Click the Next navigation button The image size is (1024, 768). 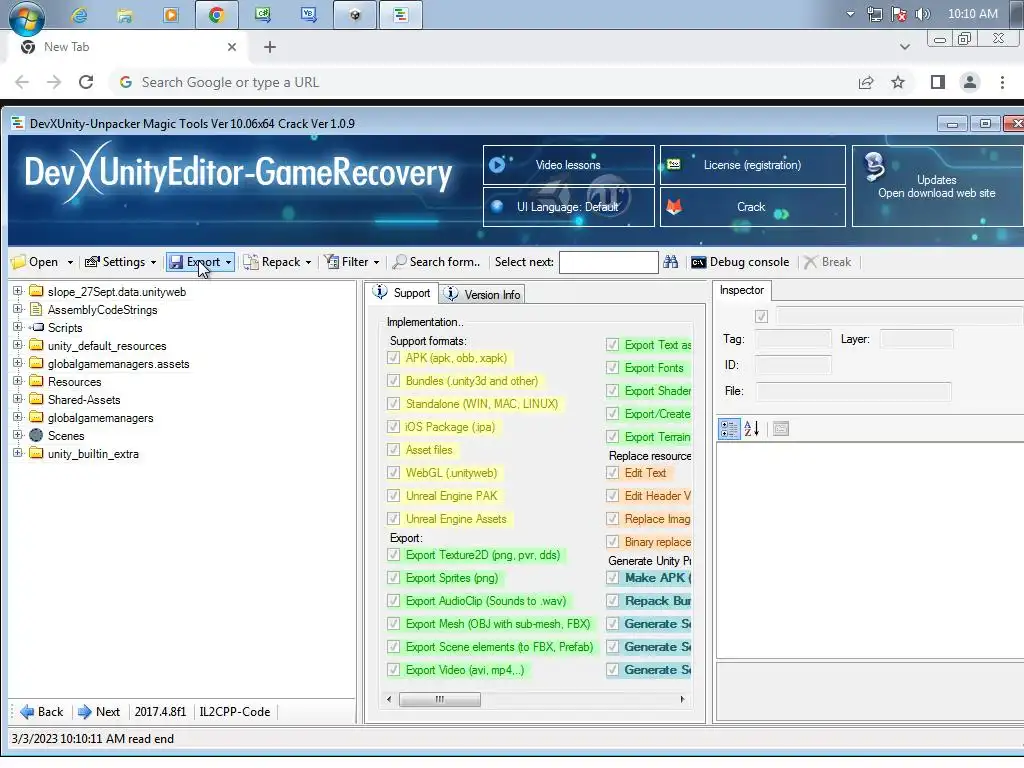click(x=99, y=711)
